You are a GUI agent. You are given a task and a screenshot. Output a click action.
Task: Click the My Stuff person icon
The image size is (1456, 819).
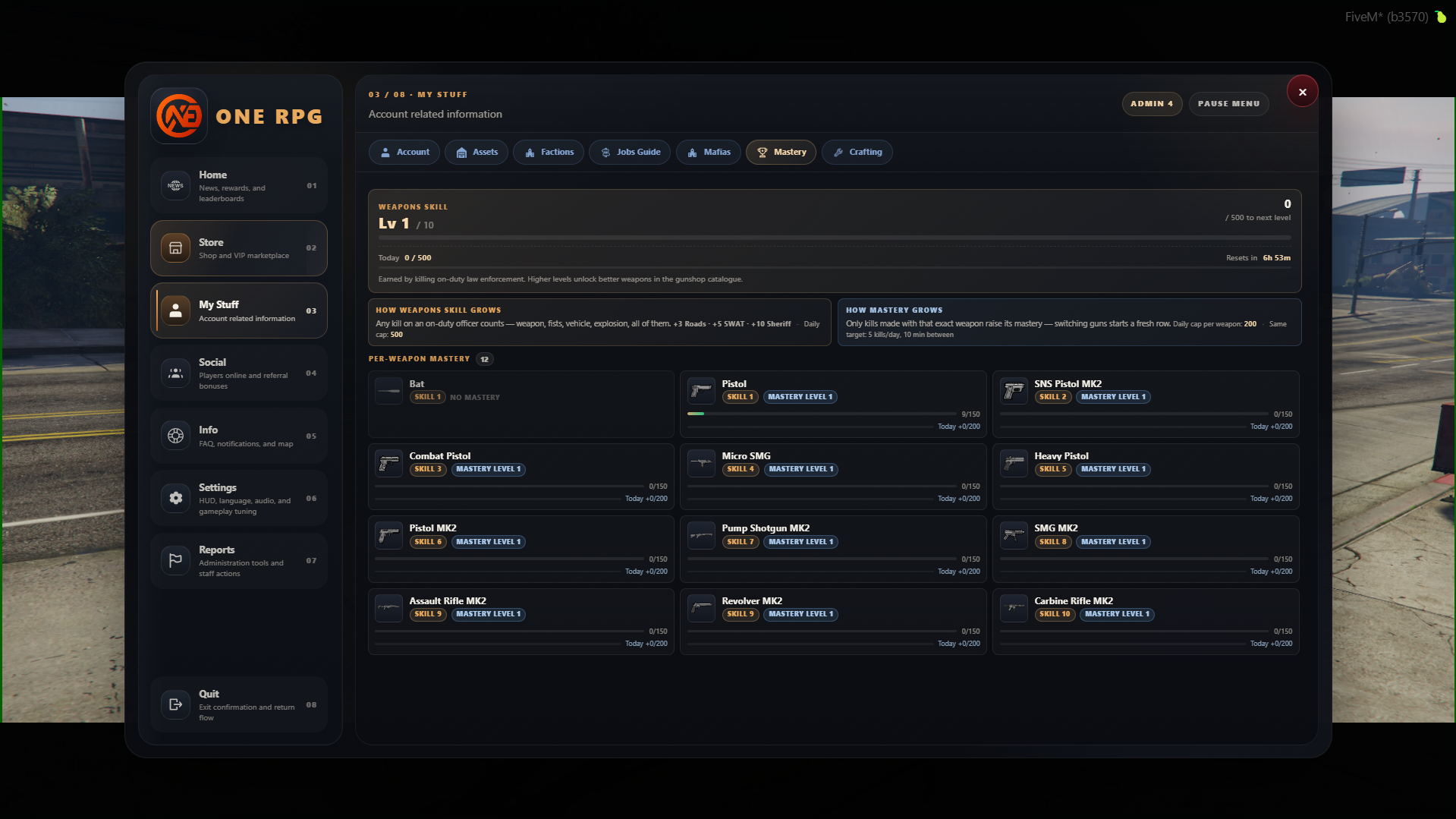point(175,310)
